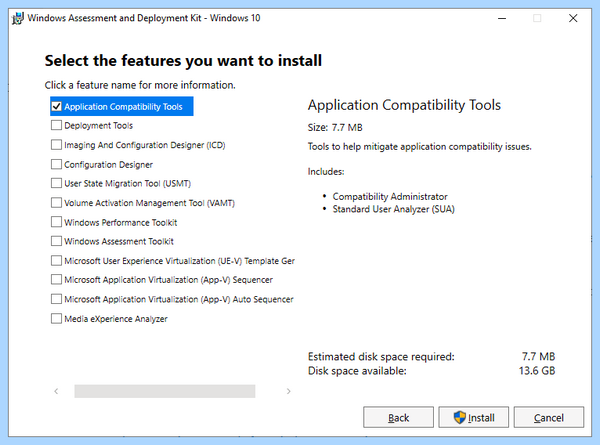Check the Deployment Tools checkbox
The height and width of the screenshot is (445, 600).
56,125
